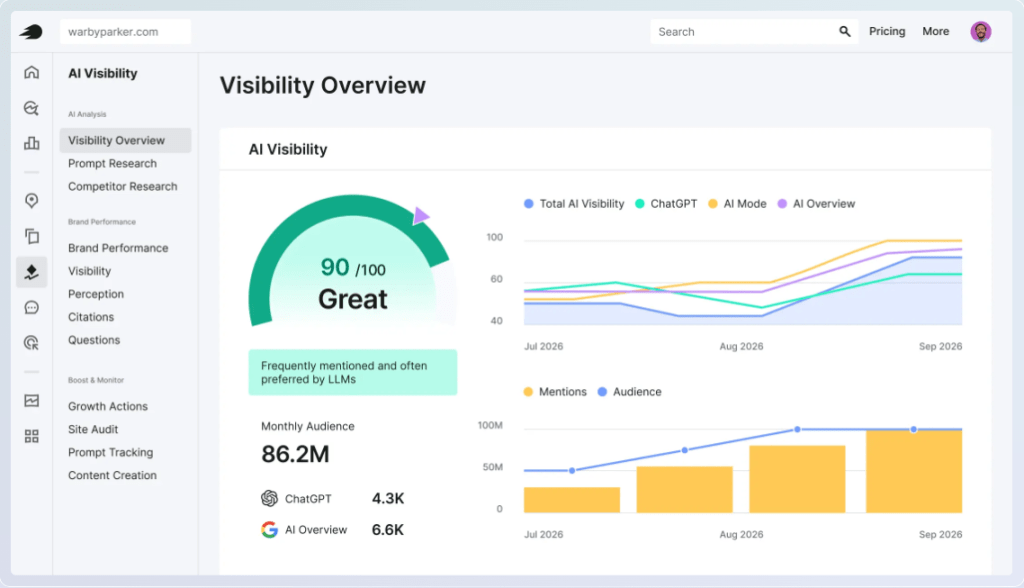Toggle Audience legend series
This screenshot has height=588, width=1024.
pos(630,392)
